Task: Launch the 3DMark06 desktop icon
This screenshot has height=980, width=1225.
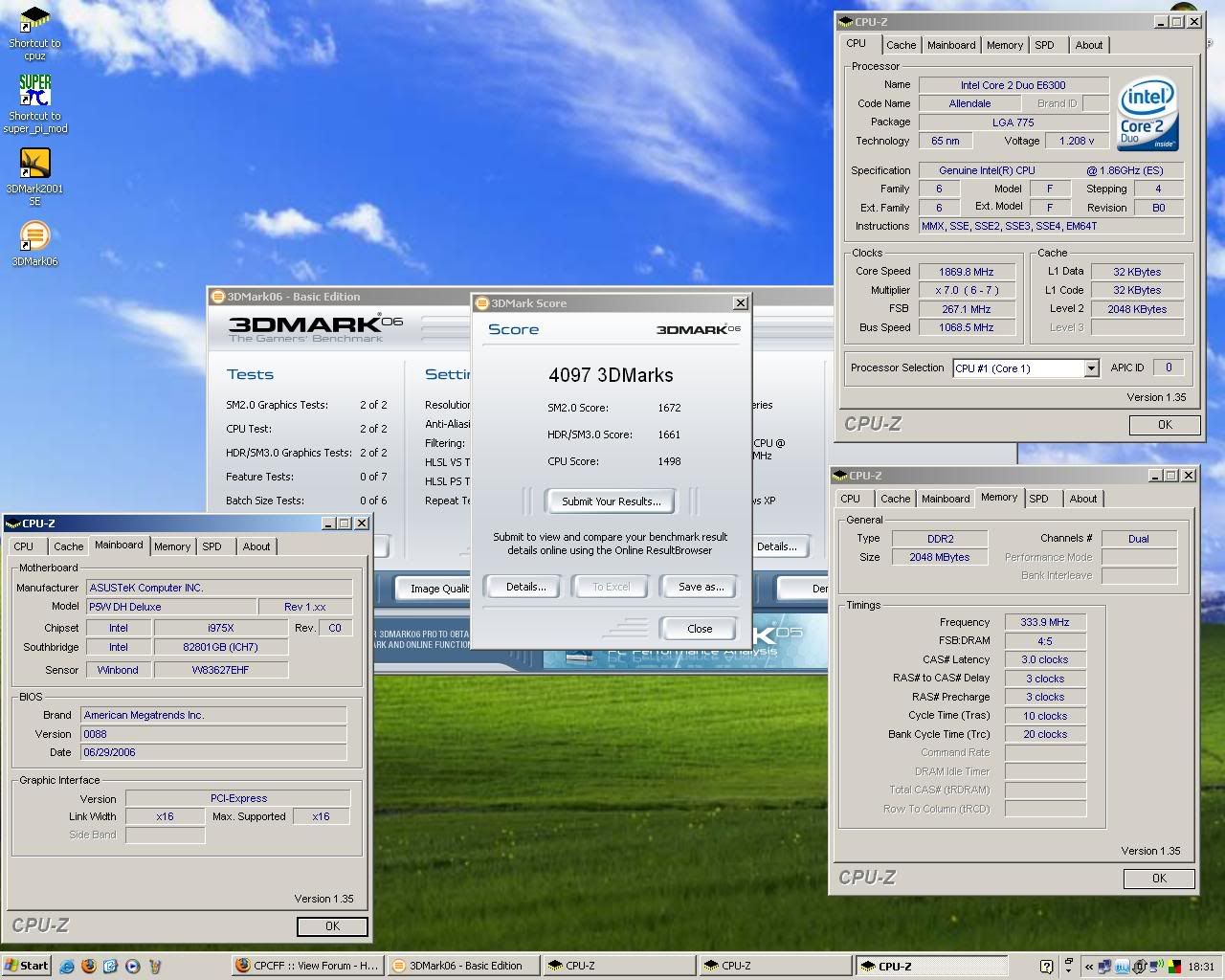Action: coord(34,243)
